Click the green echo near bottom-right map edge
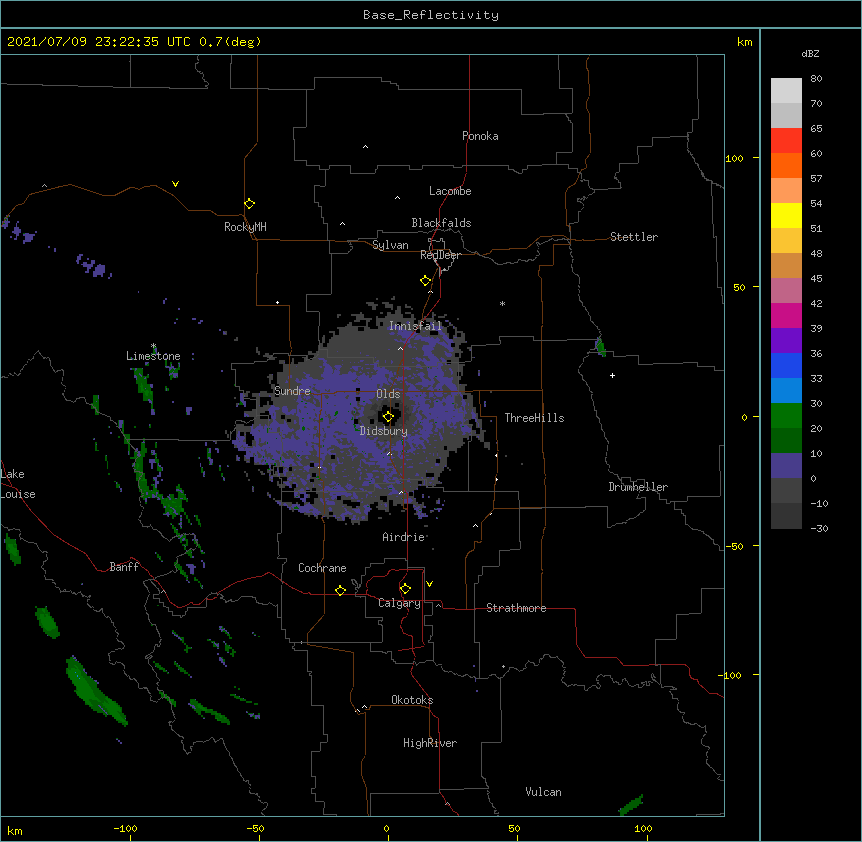Image resolution: width=862 pixels, height=842 pixels. (x=631, y=805)
